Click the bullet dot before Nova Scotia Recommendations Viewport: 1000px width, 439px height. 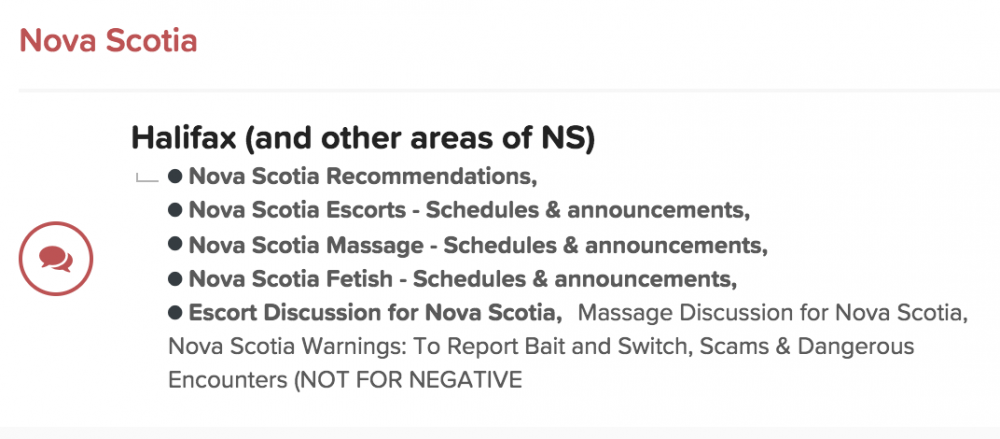(175, 176)
